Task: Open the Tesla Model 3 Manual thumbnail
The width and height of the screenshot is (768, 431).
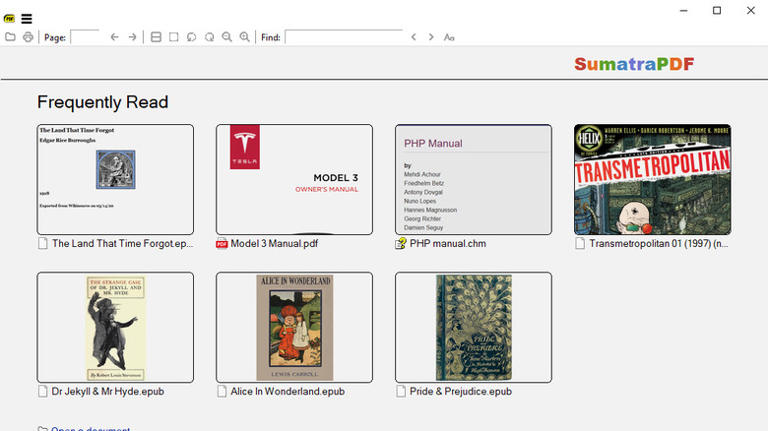Action: pyautogui.click(x=294, y=179)
